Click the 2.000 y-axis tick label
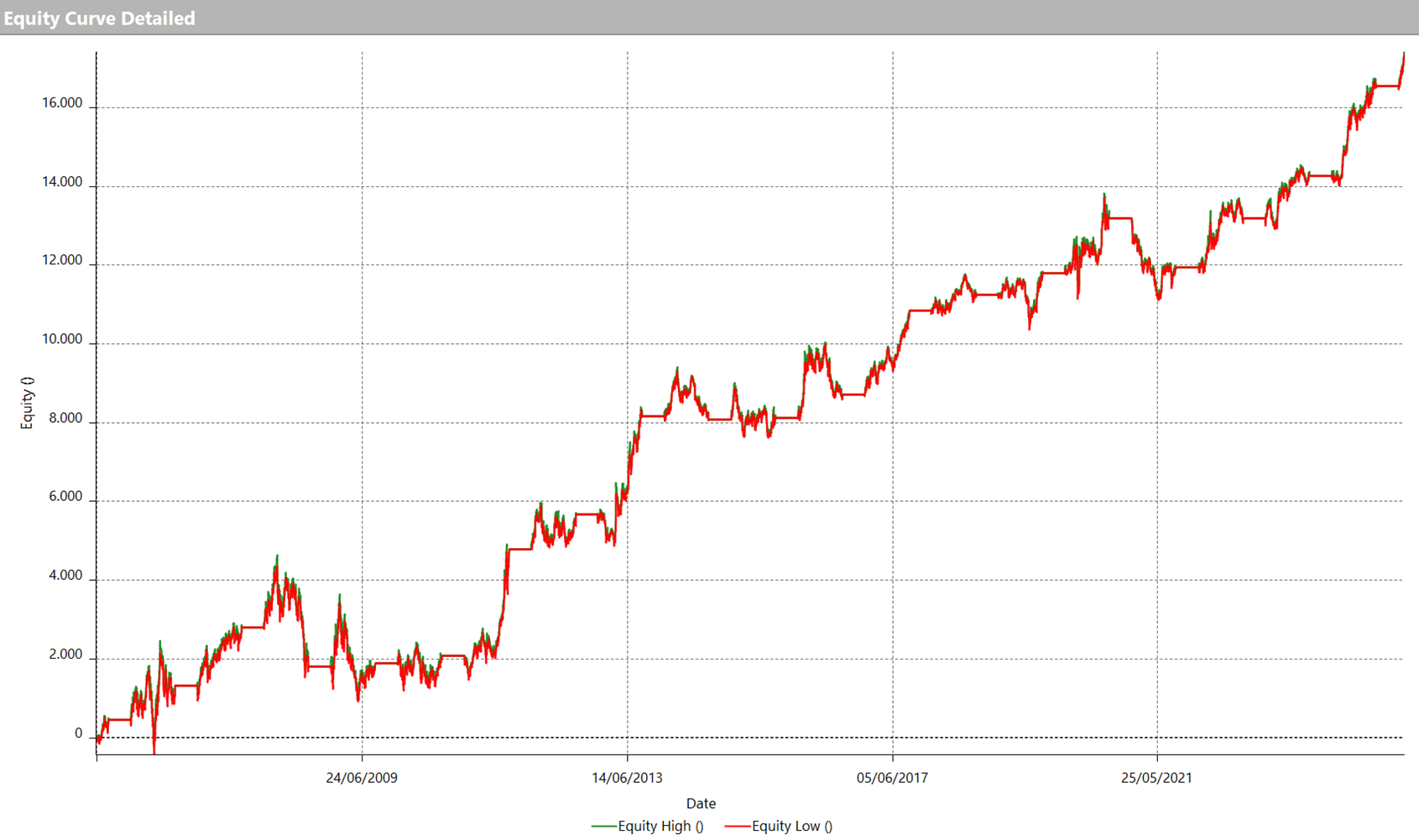 pos(65,655)
